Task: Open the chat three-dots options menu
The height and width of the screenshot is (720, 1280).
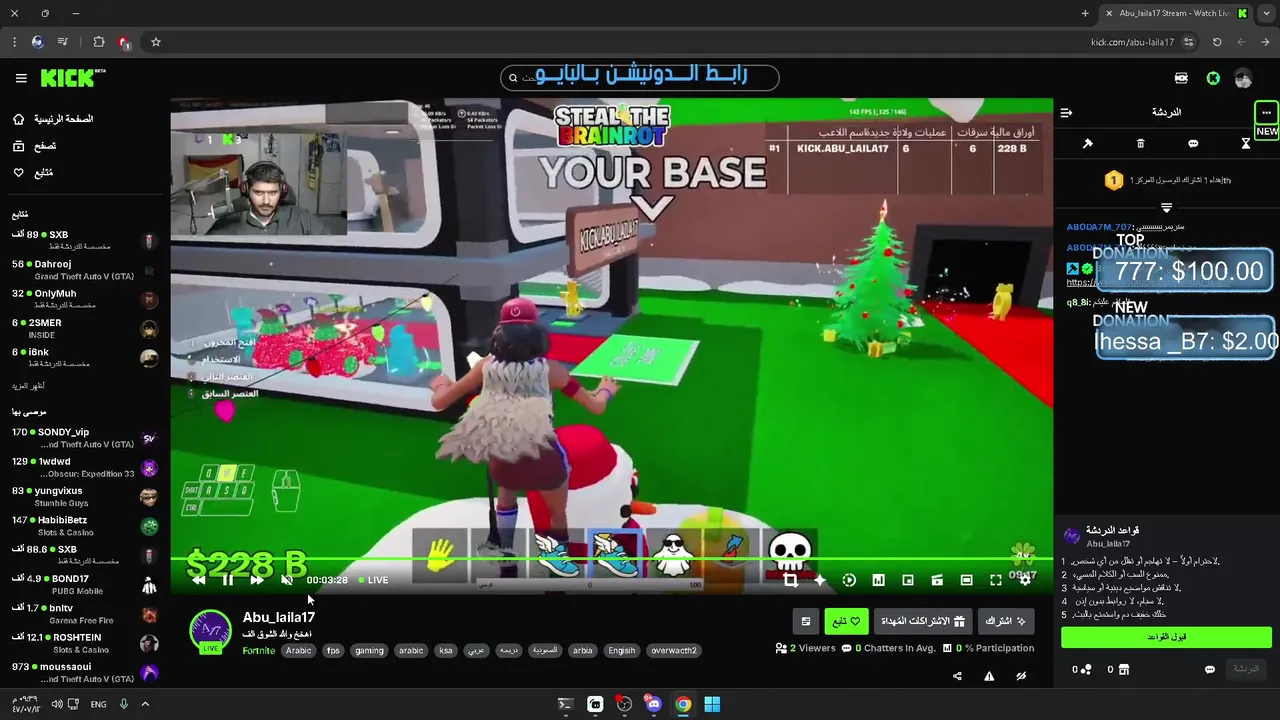Action: pos(1266,112)
